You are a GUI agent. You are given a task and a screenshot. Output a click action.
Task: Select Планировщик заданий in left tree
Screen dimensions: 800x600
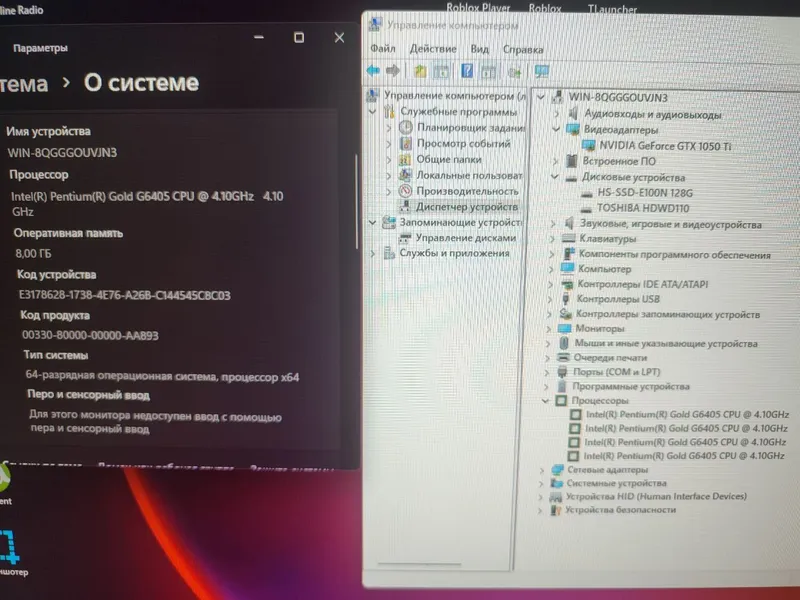(471, 127)
